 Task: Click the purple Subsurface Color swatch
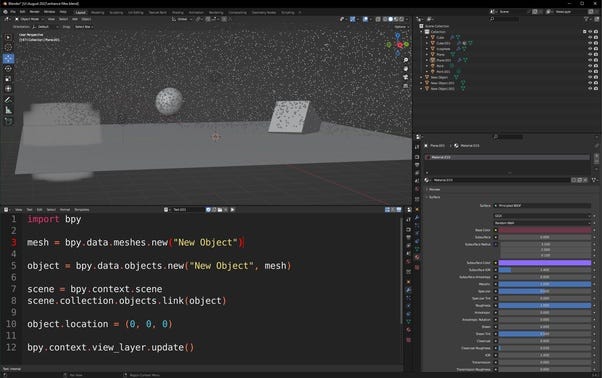[x=545, y=263]
